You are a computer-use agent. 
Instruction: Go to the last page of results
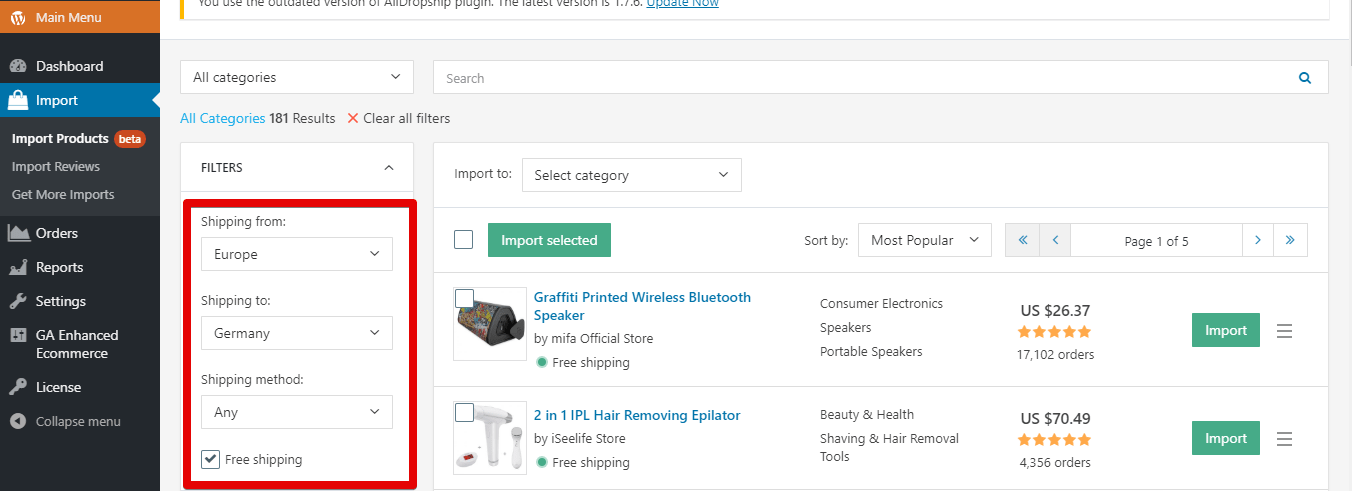[x=1290, y=240]
